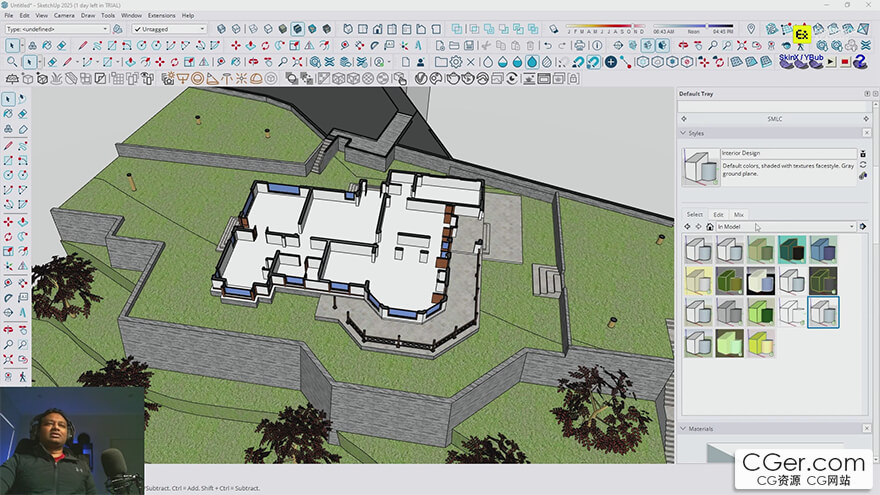Click the Select tab in Styles
Image resolution: width=880 pixels, height=495 pixels.
pos(695,214)
